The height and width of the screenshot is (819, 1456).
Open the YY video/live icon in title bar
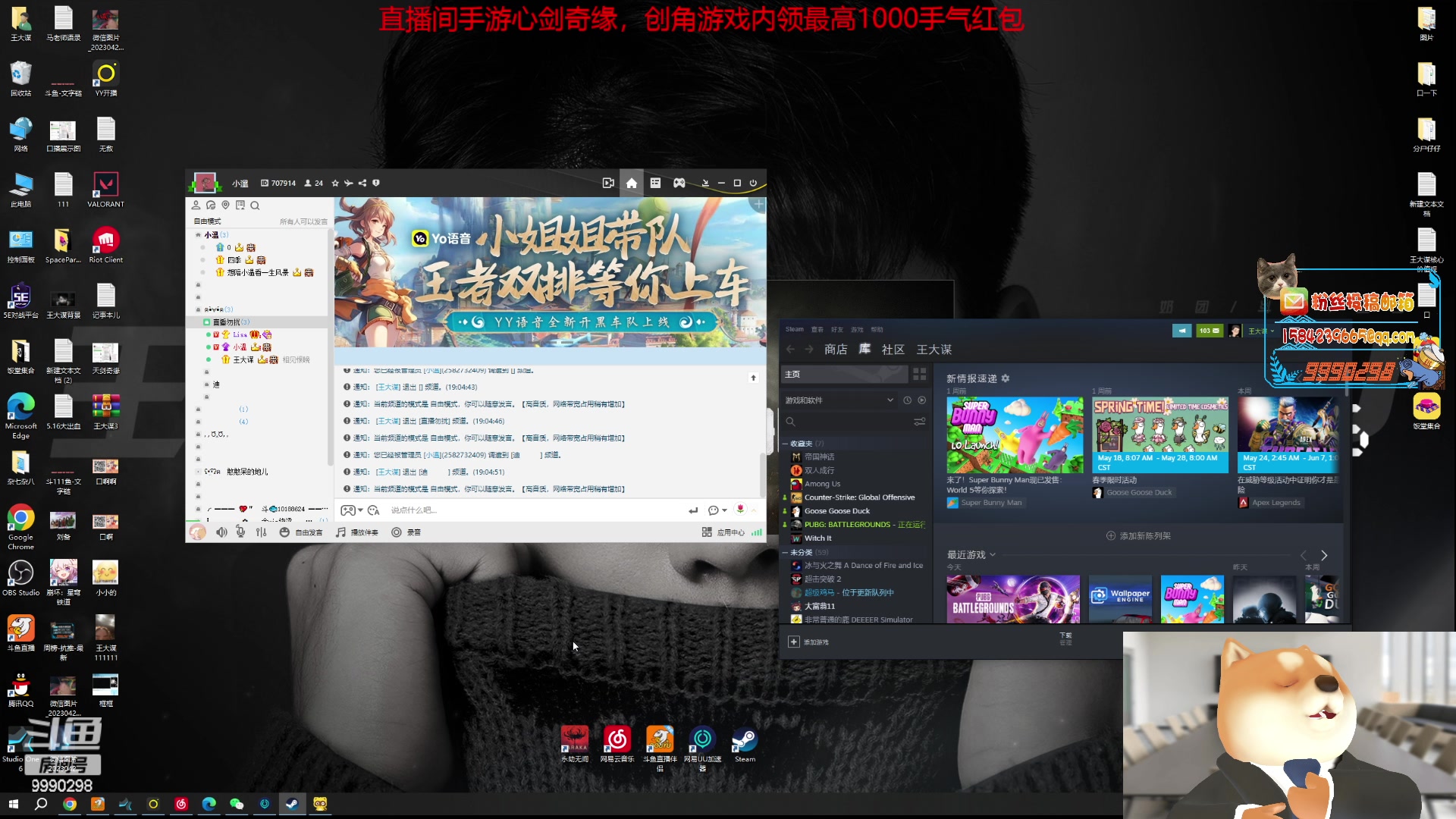[608, 183]
